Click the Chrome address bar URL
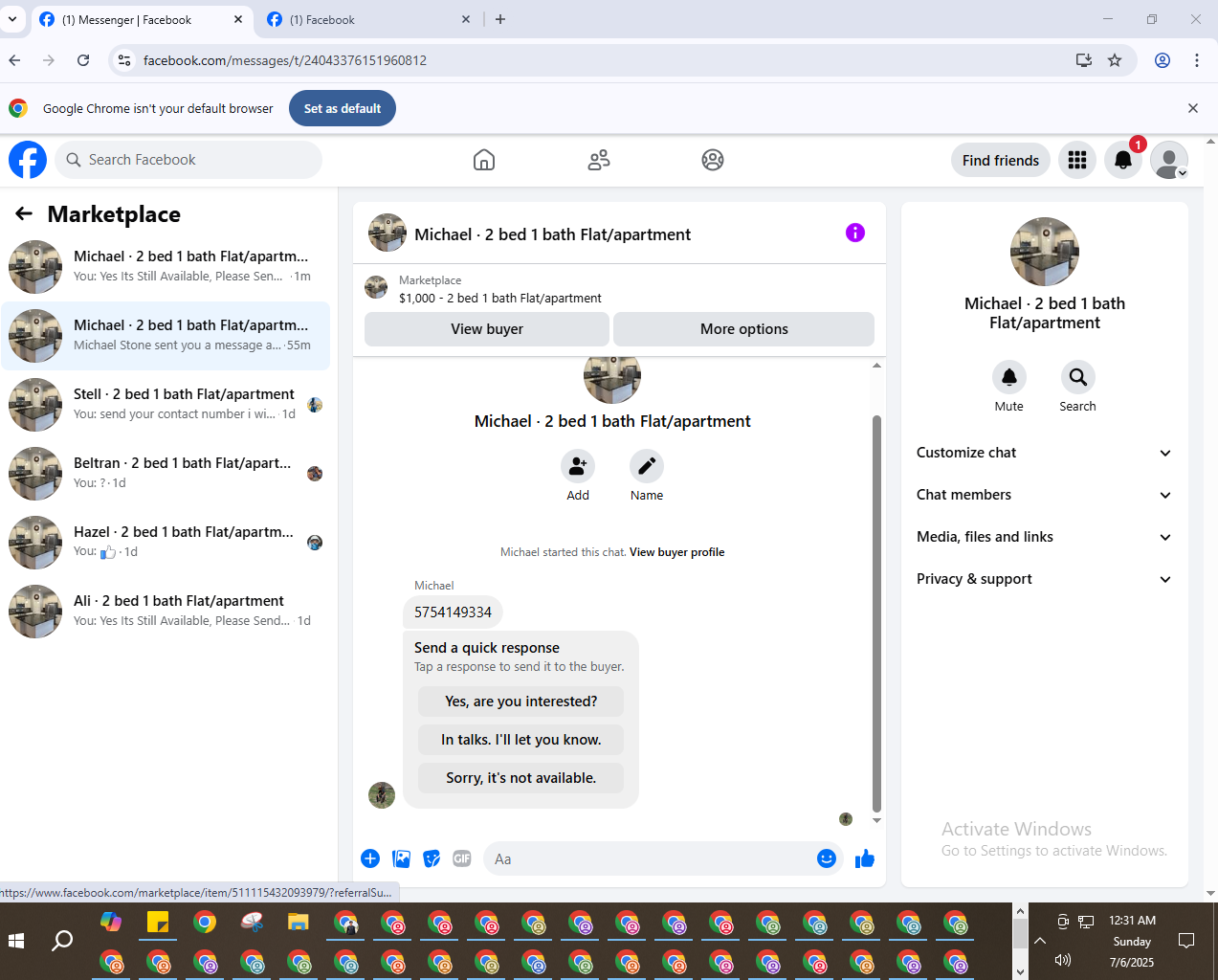 click(x=285, y=60)
